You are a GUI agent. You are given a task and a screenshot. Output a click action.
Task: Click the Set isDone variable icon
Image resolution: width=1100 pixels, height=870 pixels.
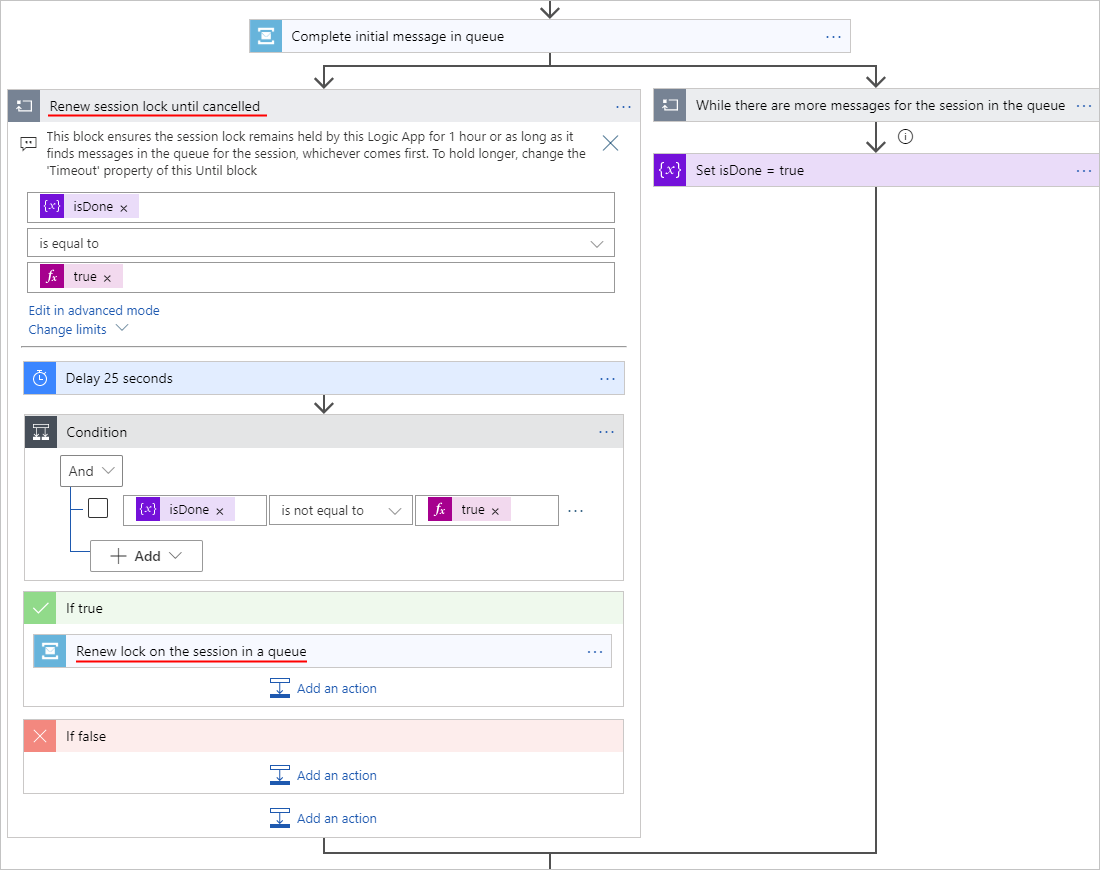click(670, 170)
